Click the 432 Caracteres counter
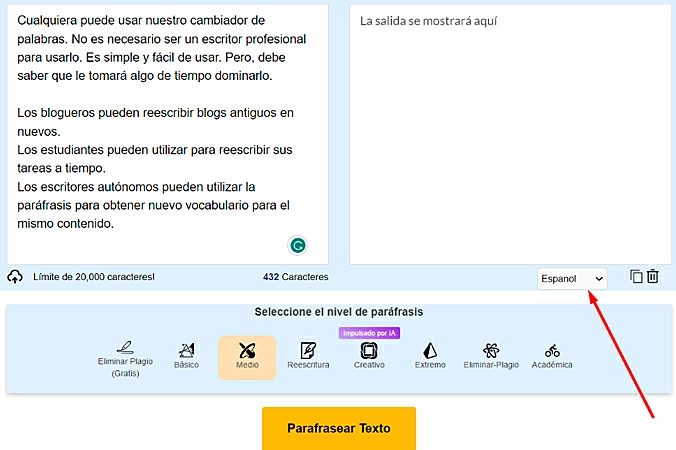Viewport: 676px width, 450px height. 295,277
